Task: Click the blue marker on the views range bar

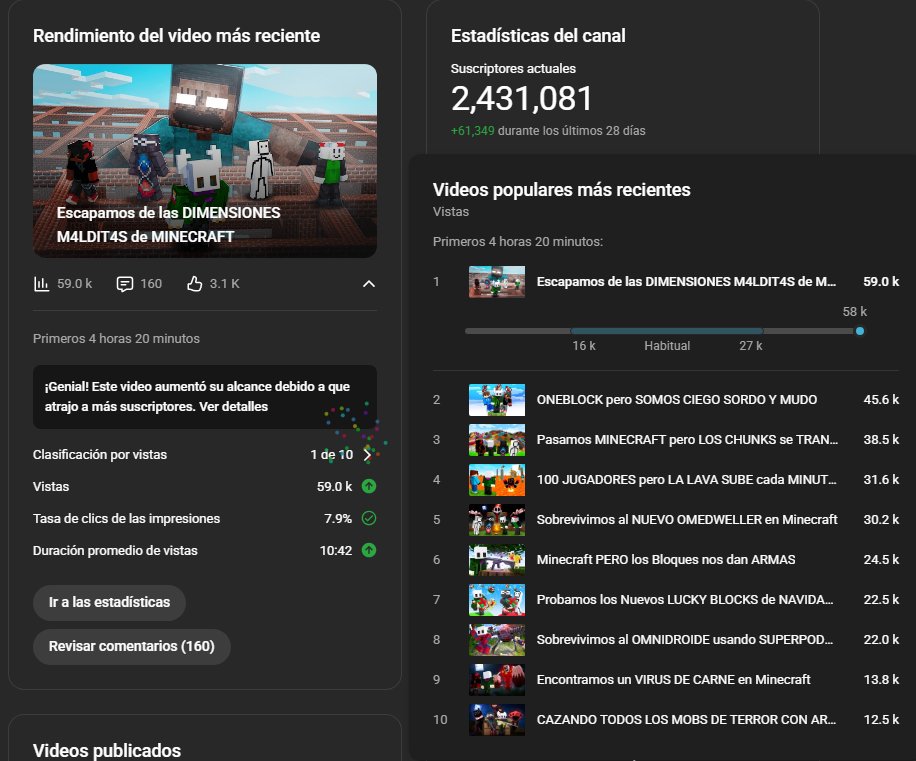Action: (860, 331)
